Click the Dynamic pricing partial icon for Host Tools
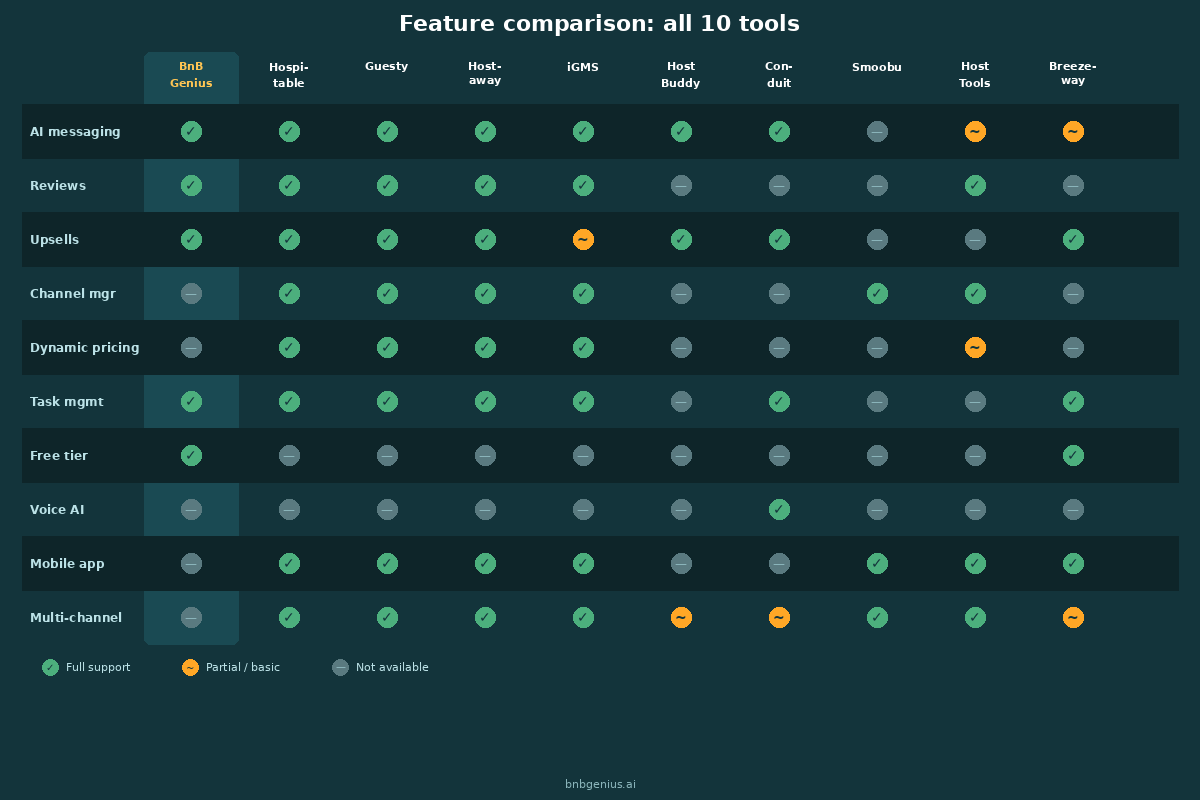 (975, 347)
